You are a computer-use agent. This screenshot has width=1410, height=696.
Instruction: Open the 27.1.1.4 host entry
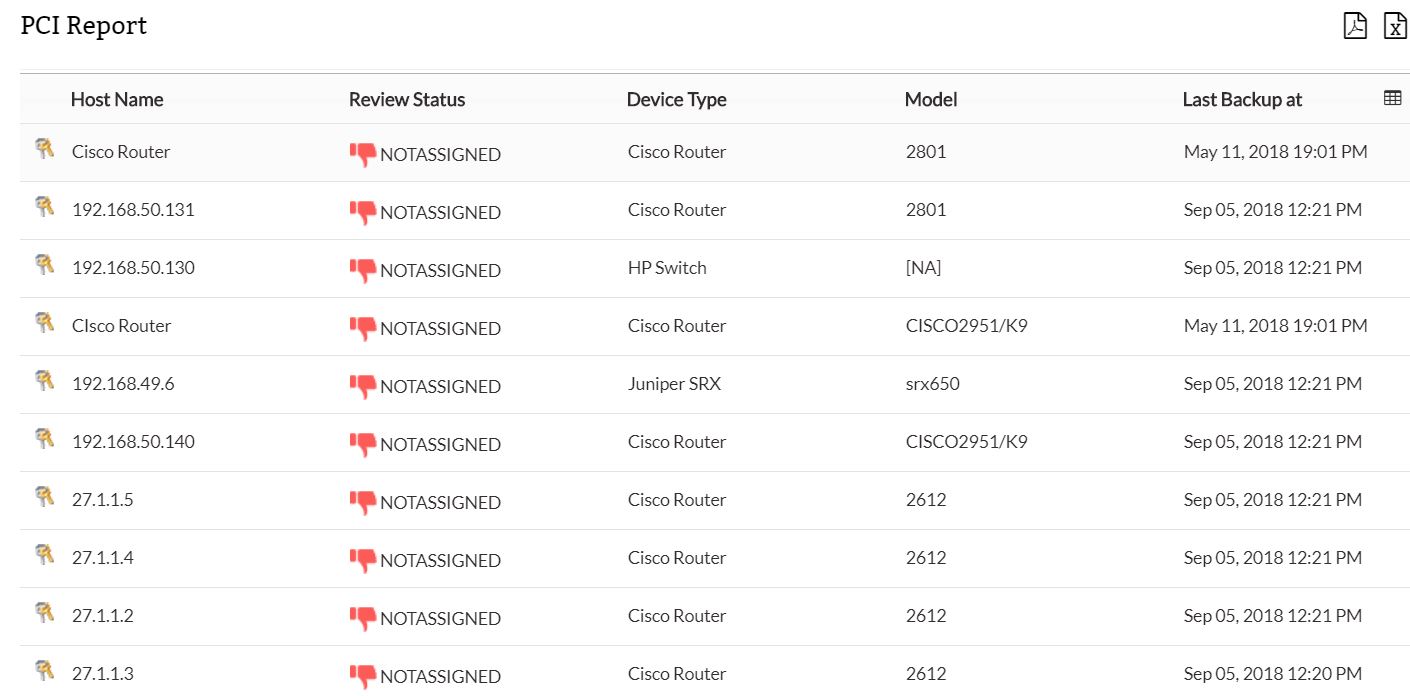[x=102, y=558]
